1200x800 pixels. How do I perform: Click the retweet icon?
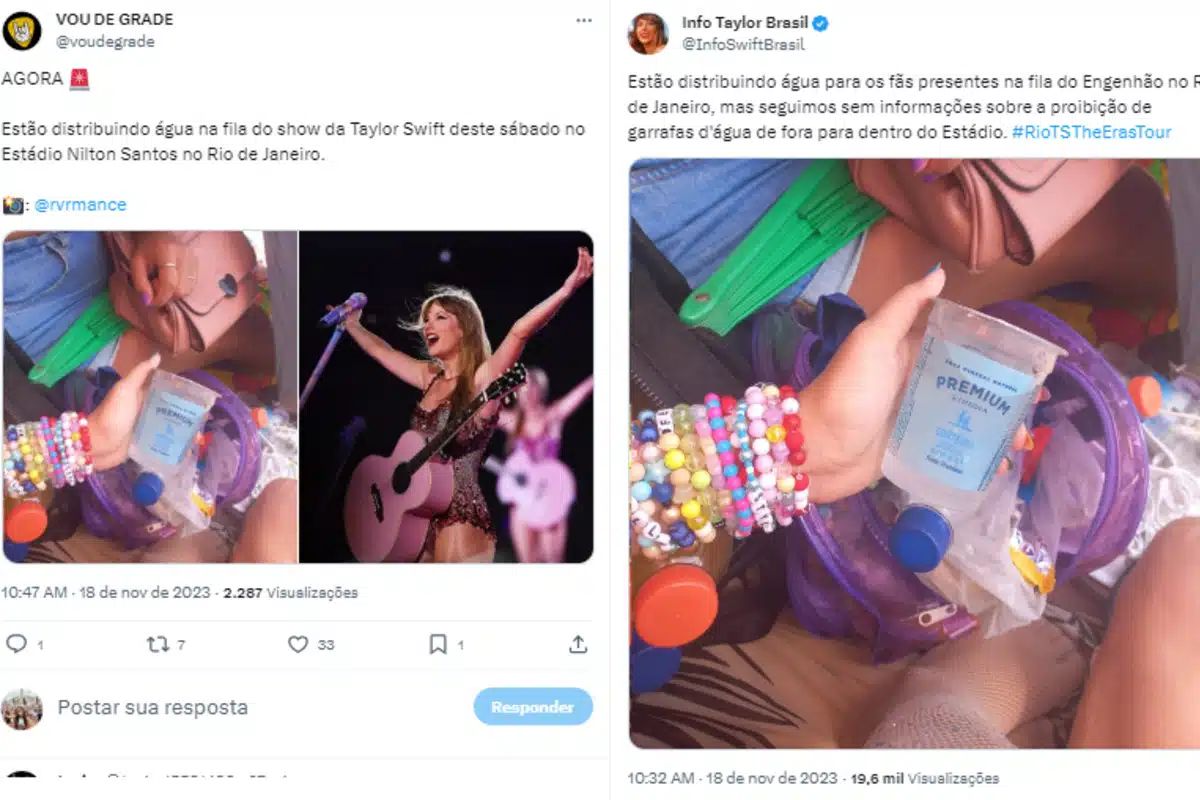tap(157, 644)
